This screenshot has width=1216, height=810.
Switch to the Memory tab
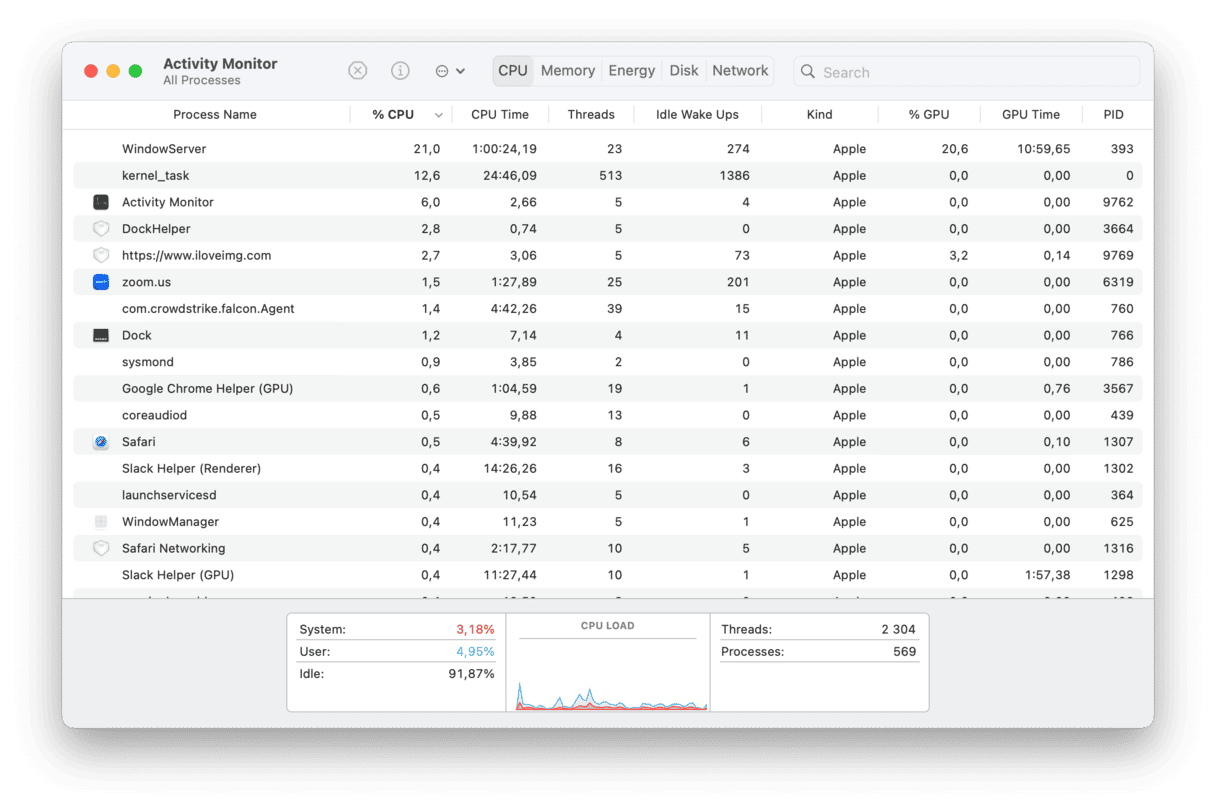coord(568,71)
